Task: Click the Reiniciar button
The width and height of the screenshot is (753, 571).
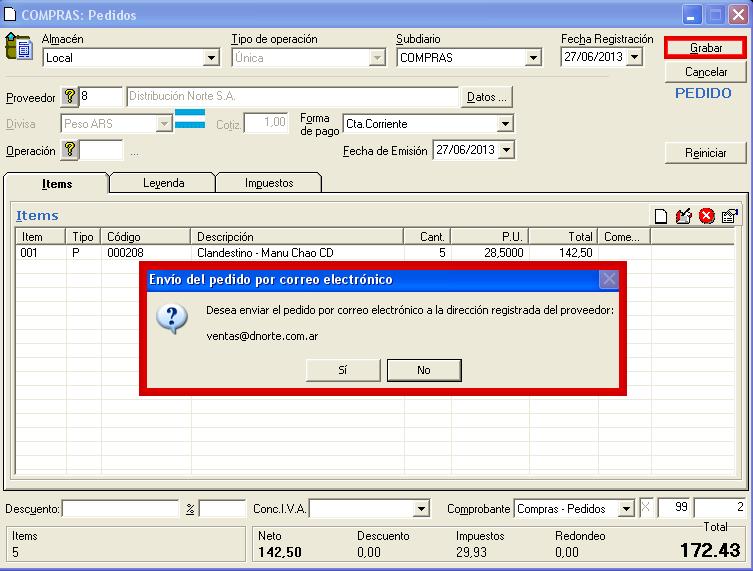Action: pos(706,153)
